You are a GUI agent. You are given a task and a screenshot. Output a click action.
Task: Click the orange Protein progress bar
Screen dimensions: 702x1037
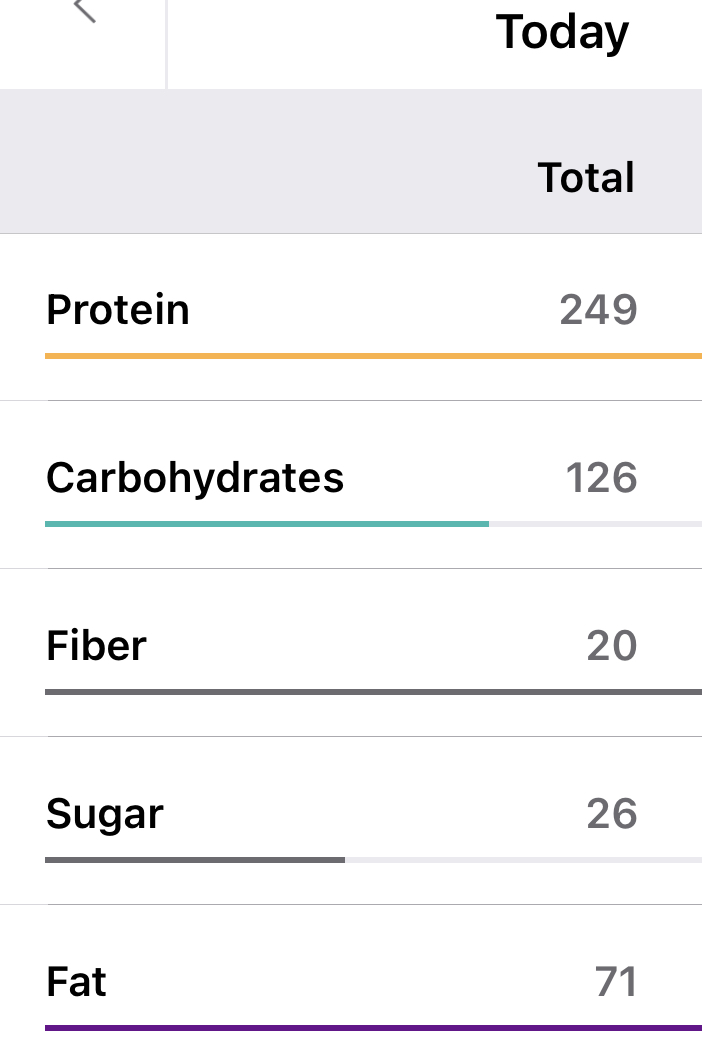372,355
